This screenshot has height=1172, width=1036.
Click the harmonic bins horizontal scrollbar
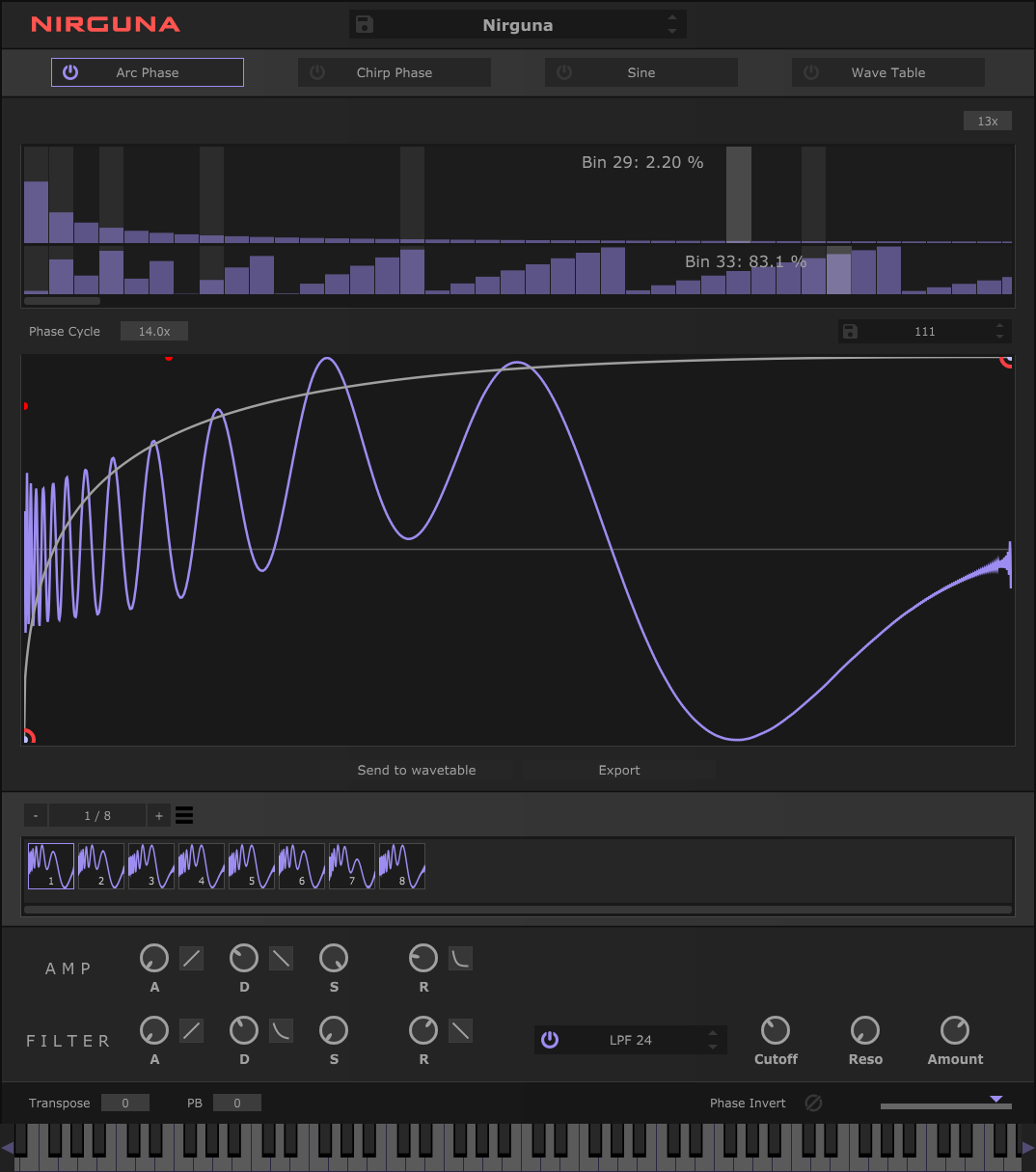pyautogui.click(x=62, y=301)
